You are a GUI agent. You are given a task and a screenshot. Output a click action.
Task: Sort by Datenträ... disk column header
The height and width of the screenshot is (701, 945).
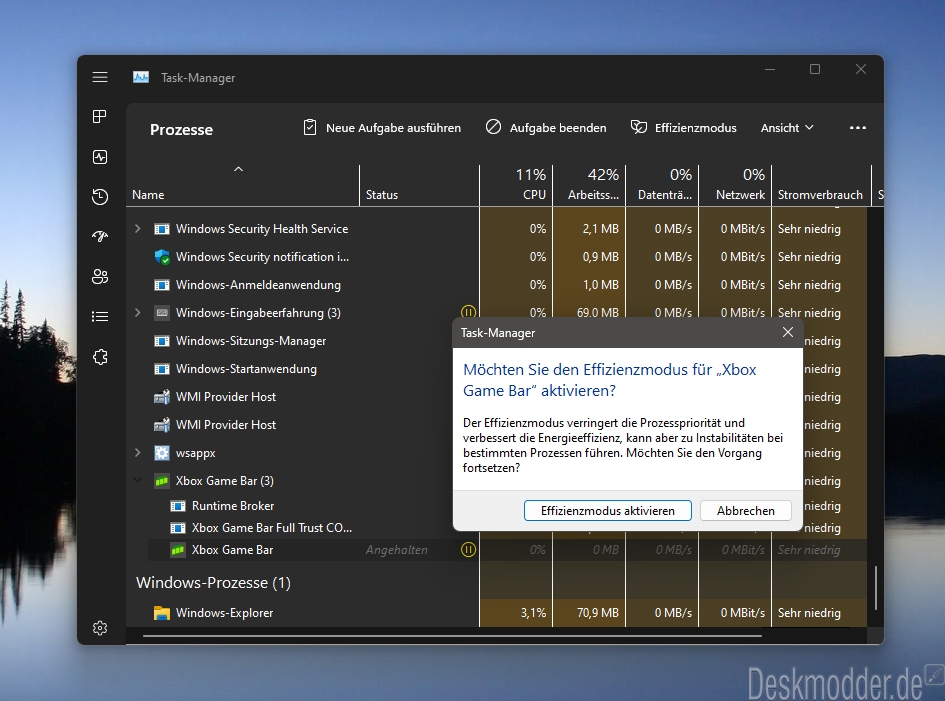coord(662,186)
